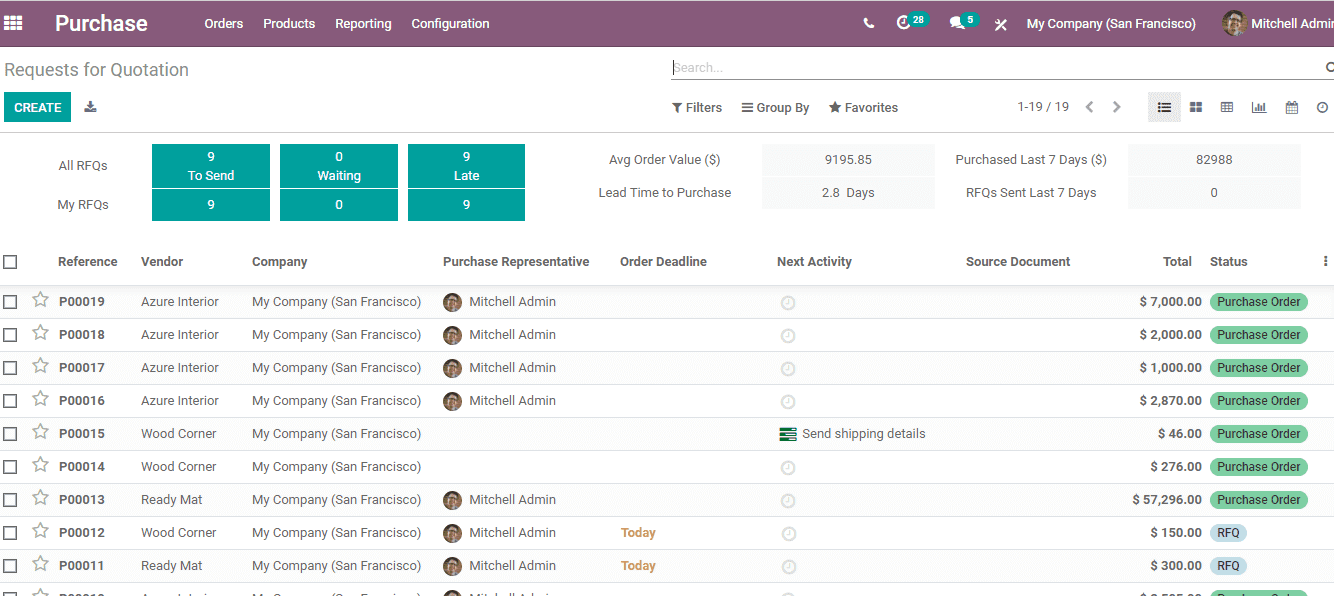This screenshot has width=1334, height=596.
Task: Click pager text 1-19 / 19
Action: (x=1043, y=107)
